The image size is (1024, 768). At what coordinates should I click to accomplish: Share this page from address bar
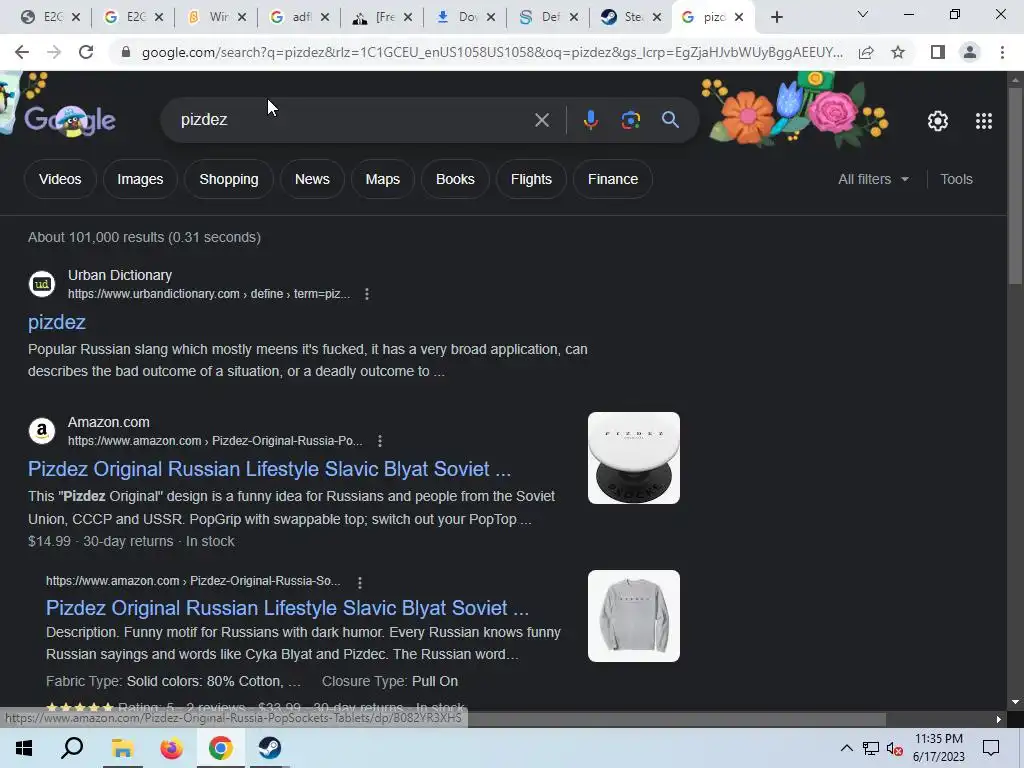(x=866, y=52)
